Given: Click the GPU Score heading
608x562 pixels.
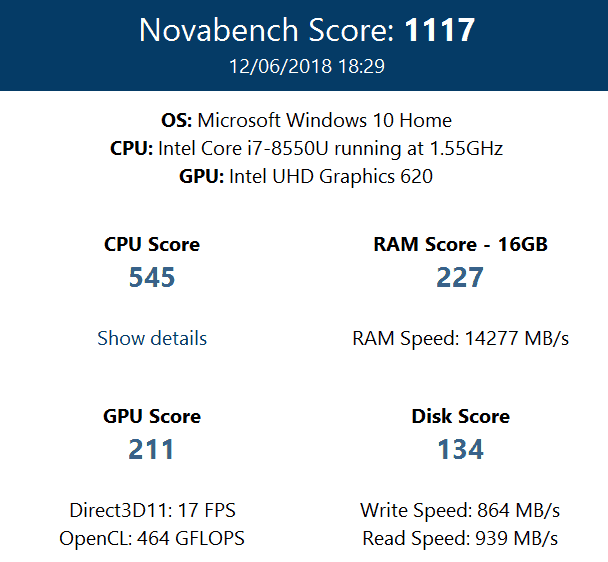Looking at the screenshot, I should [x=152, y=416].
